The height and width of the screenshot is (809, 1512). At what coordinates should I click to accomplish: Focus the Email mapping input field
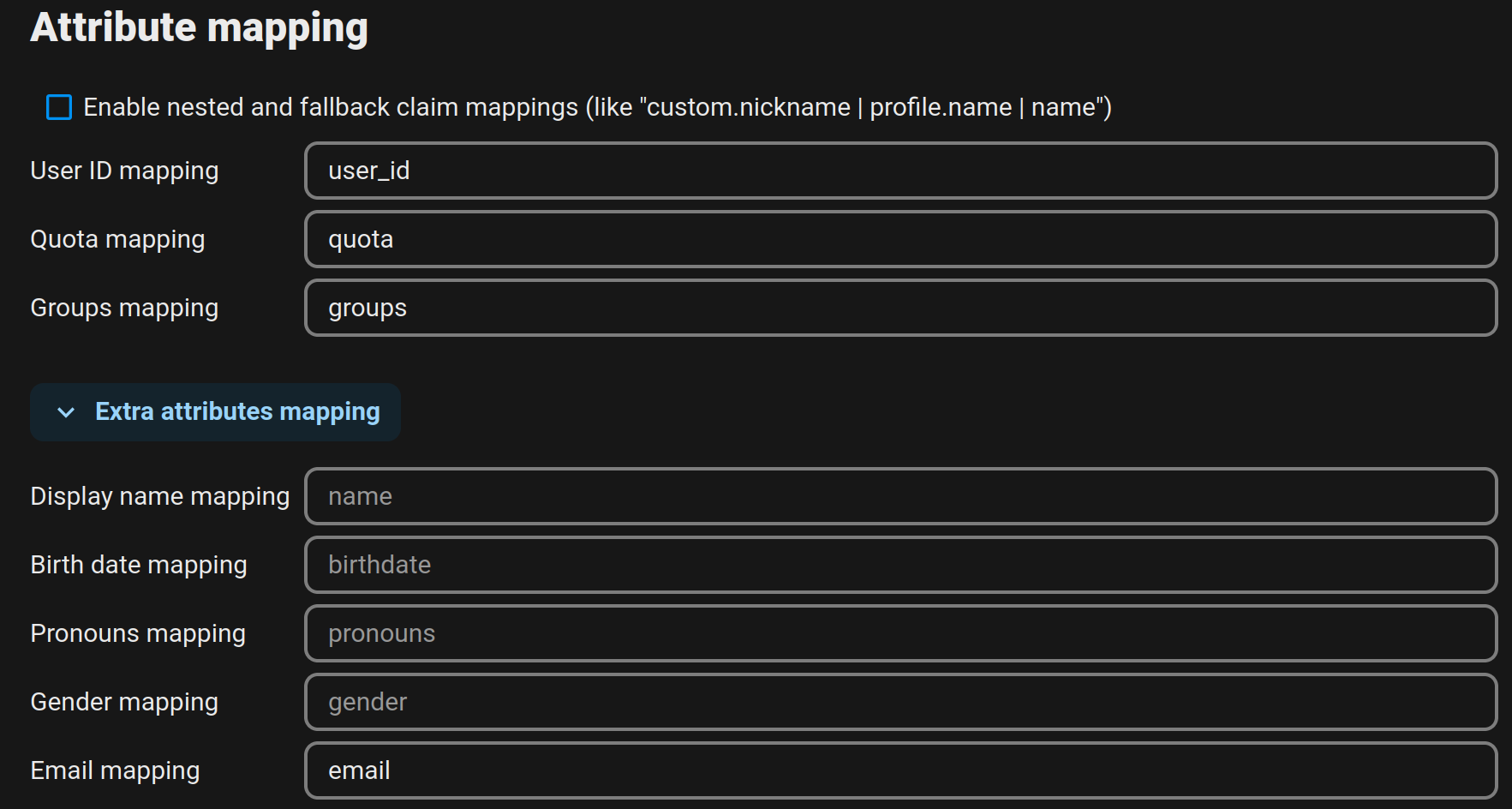click(x=899, y=770)
